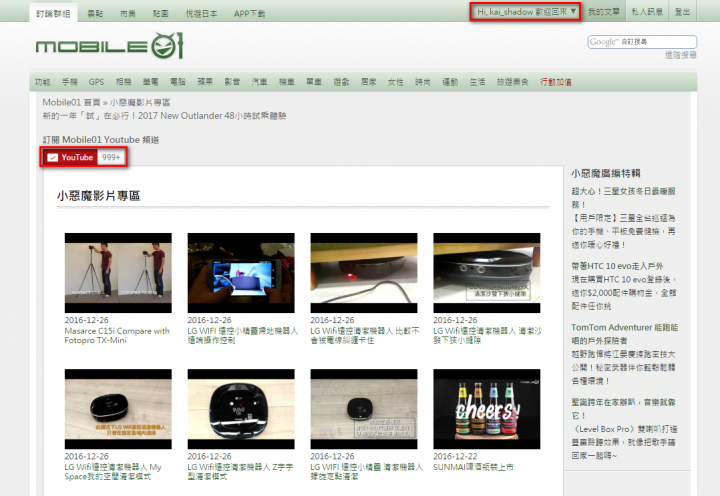Open the 時尚 category menu
This screenshot has width=720, height=496.
pos(422,82)
